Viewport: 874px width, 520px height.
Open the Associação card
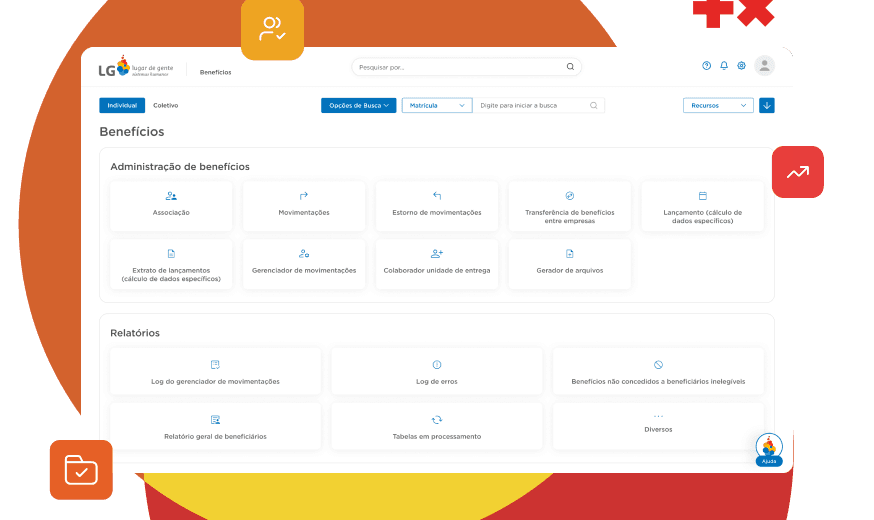(171, 205)
